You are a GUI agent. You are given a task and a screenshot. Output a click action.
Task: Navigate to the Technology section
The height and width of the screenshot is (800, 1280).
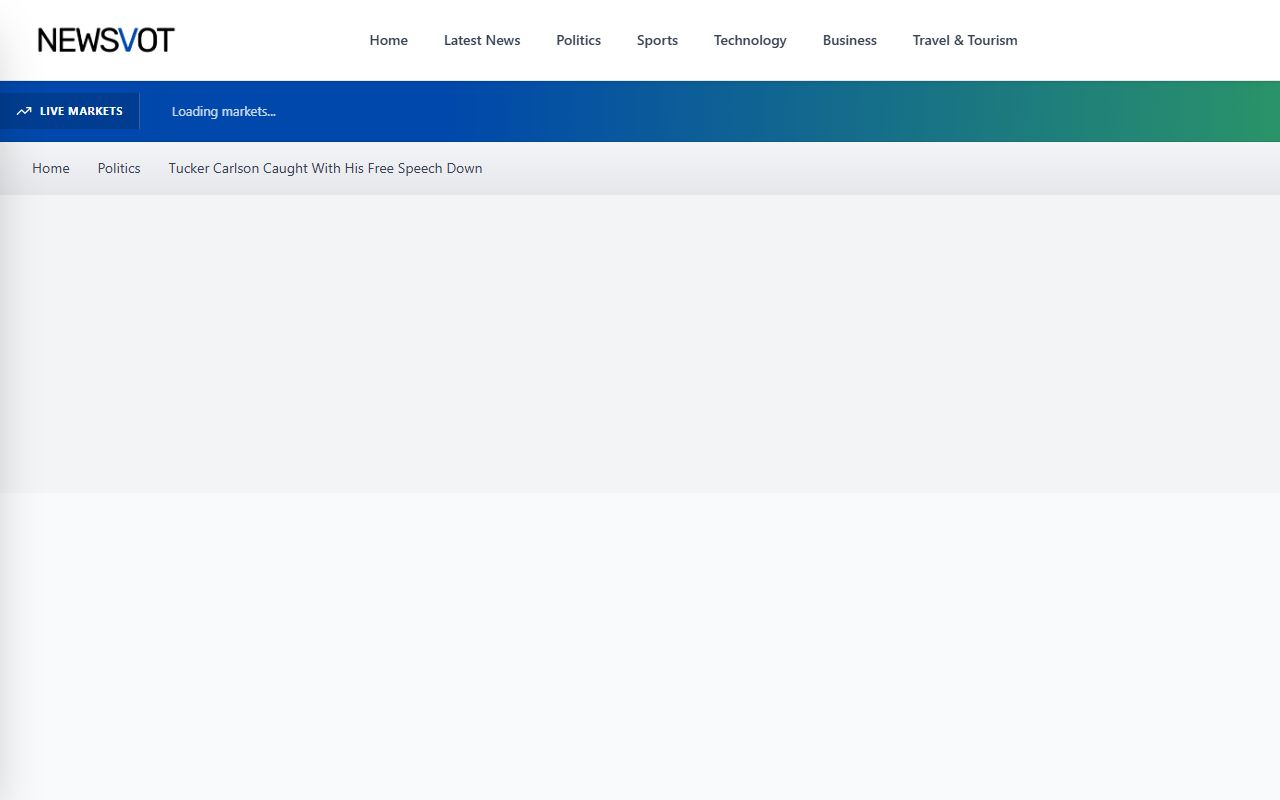(x=750, y=40)
